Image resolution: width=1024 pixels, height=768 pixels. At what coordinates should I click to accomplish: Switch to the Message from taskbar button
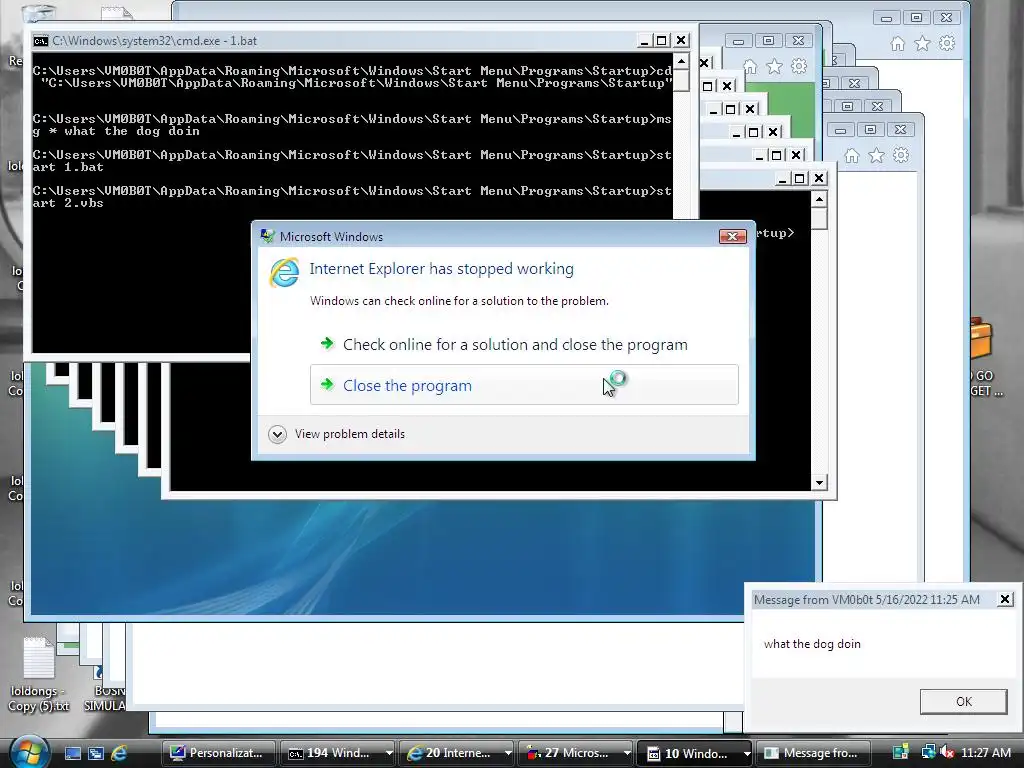click(814, 753)
